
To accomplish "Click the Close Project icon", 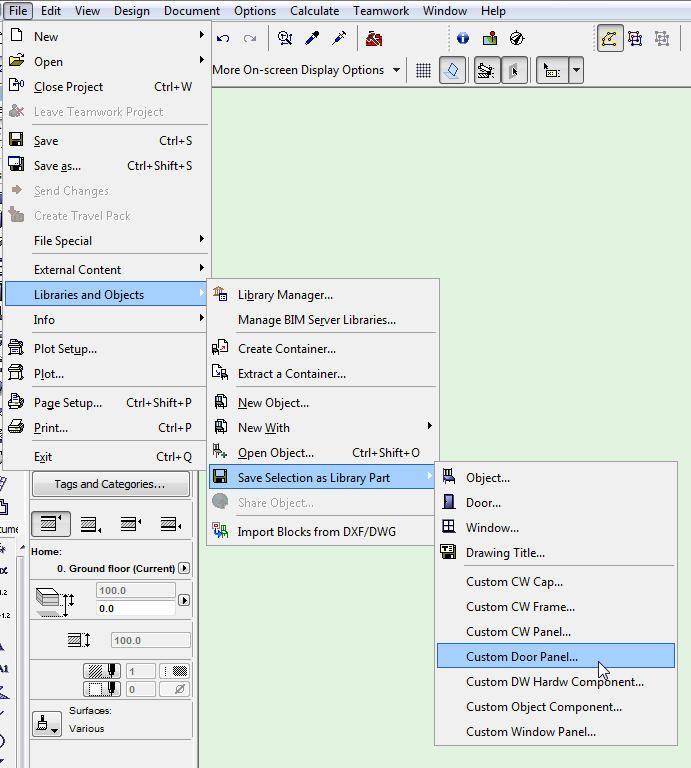I will point(16,85).
